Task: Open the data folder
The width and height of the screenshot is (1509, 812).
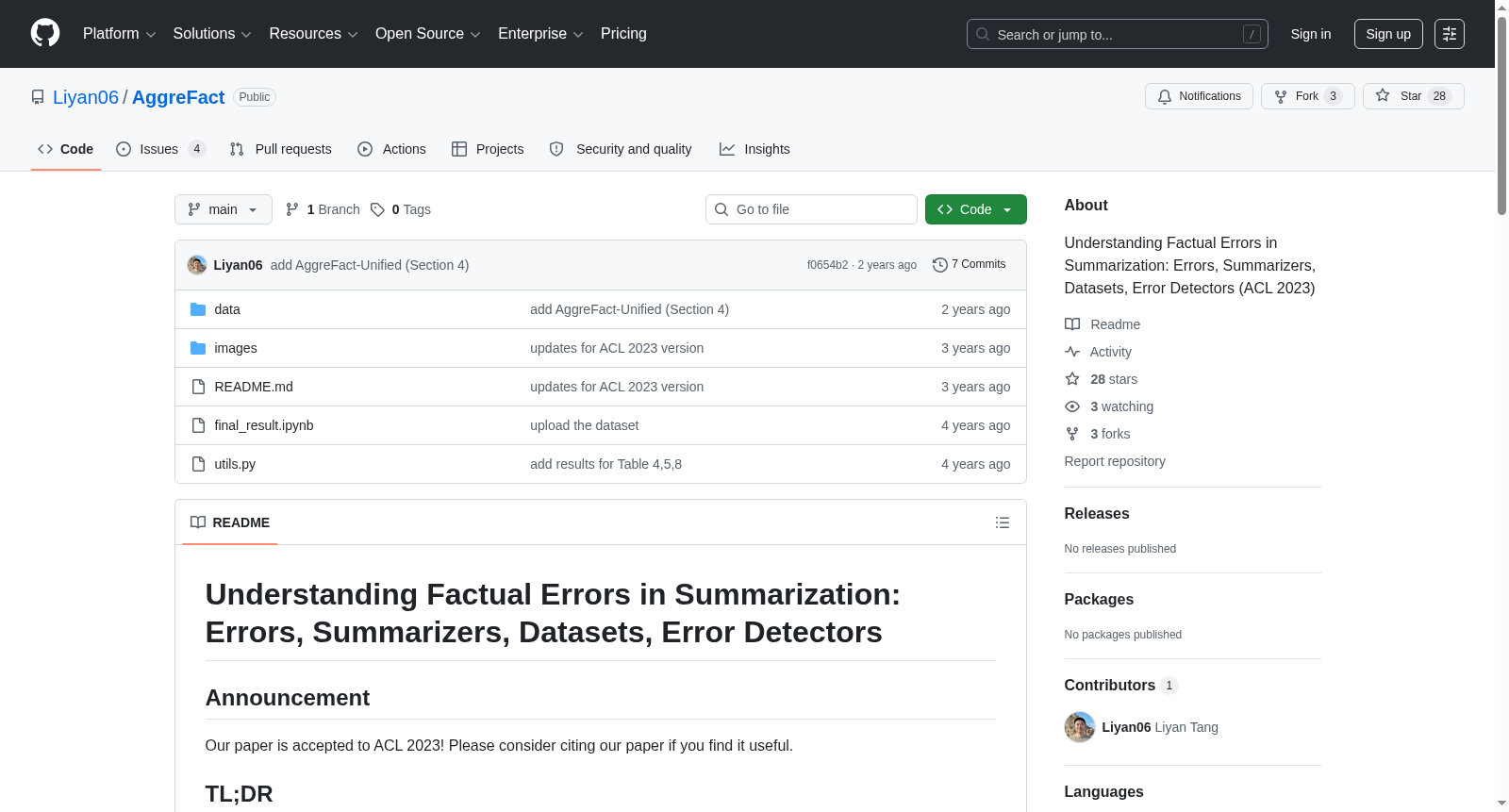Action: point(227,309)
